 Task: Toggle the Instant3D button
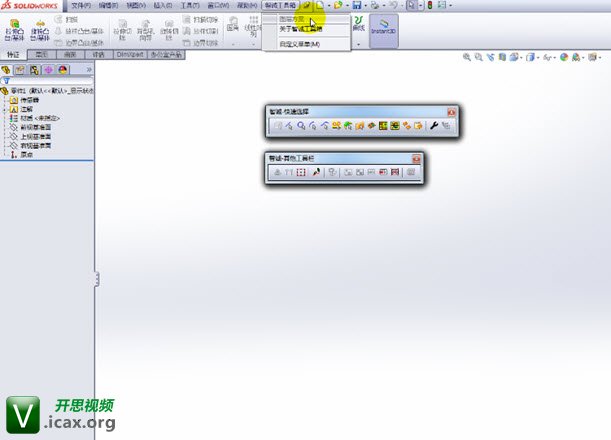click(x=384, y=30)
